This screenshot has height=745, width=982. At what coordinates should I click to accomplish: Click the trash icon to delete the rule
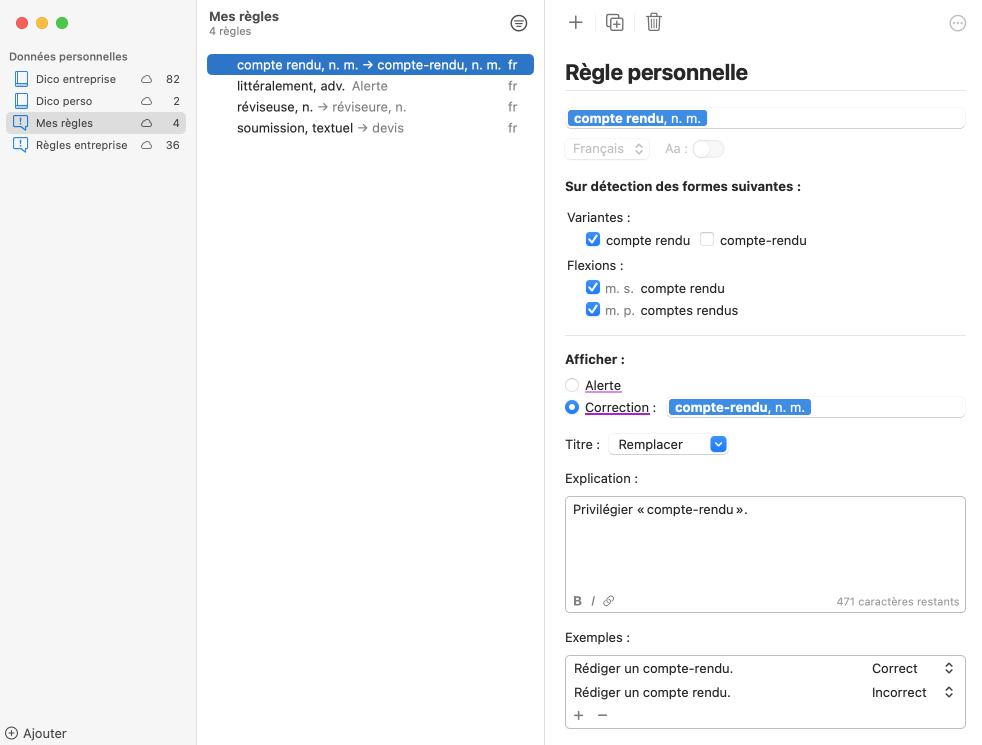pos(653,22)
